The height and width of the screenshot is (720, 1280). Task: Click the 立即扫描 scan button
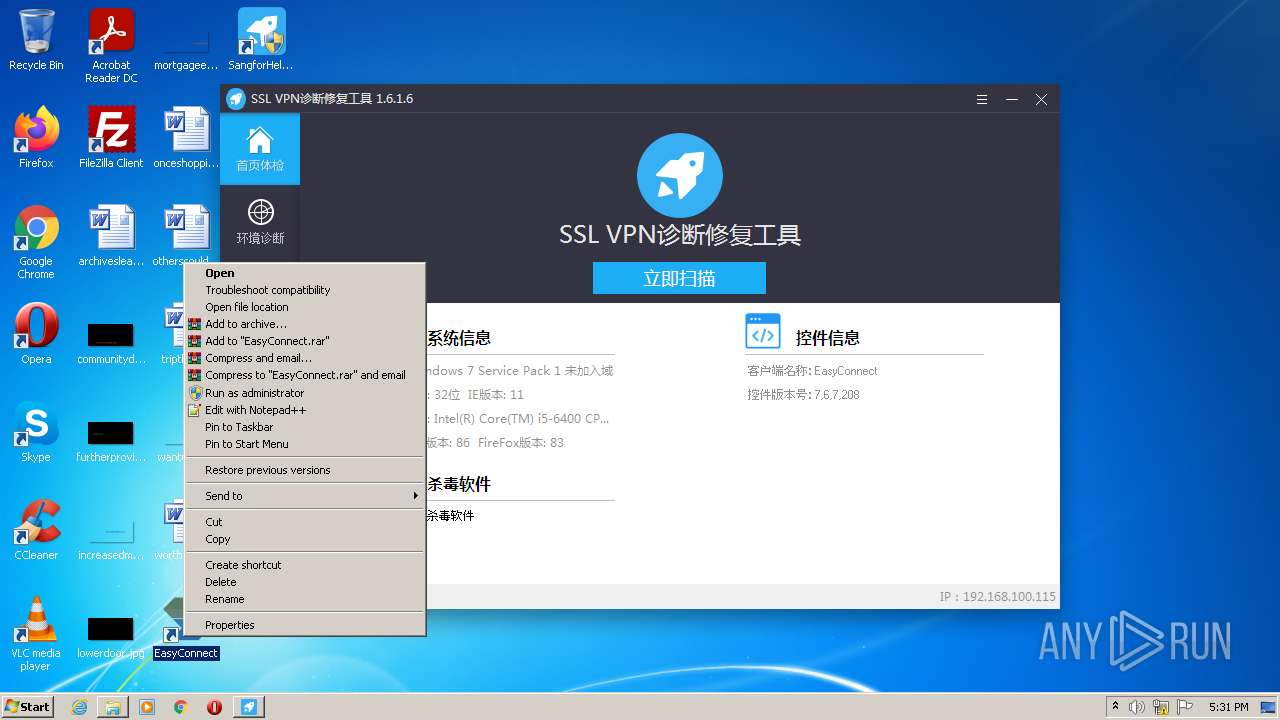(679, 278)
